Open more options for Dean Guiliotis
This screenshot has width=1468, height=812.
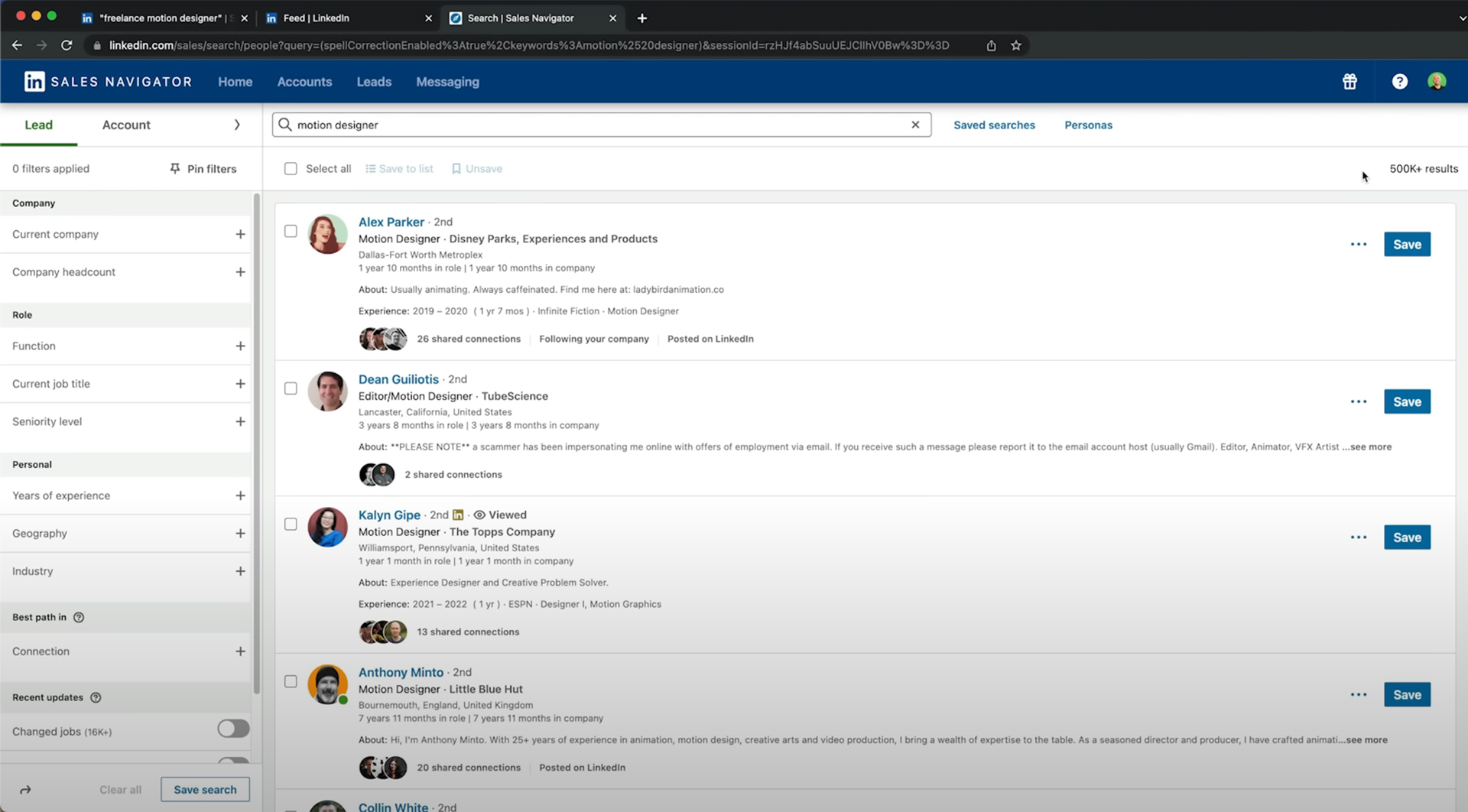pos(1358,402)
